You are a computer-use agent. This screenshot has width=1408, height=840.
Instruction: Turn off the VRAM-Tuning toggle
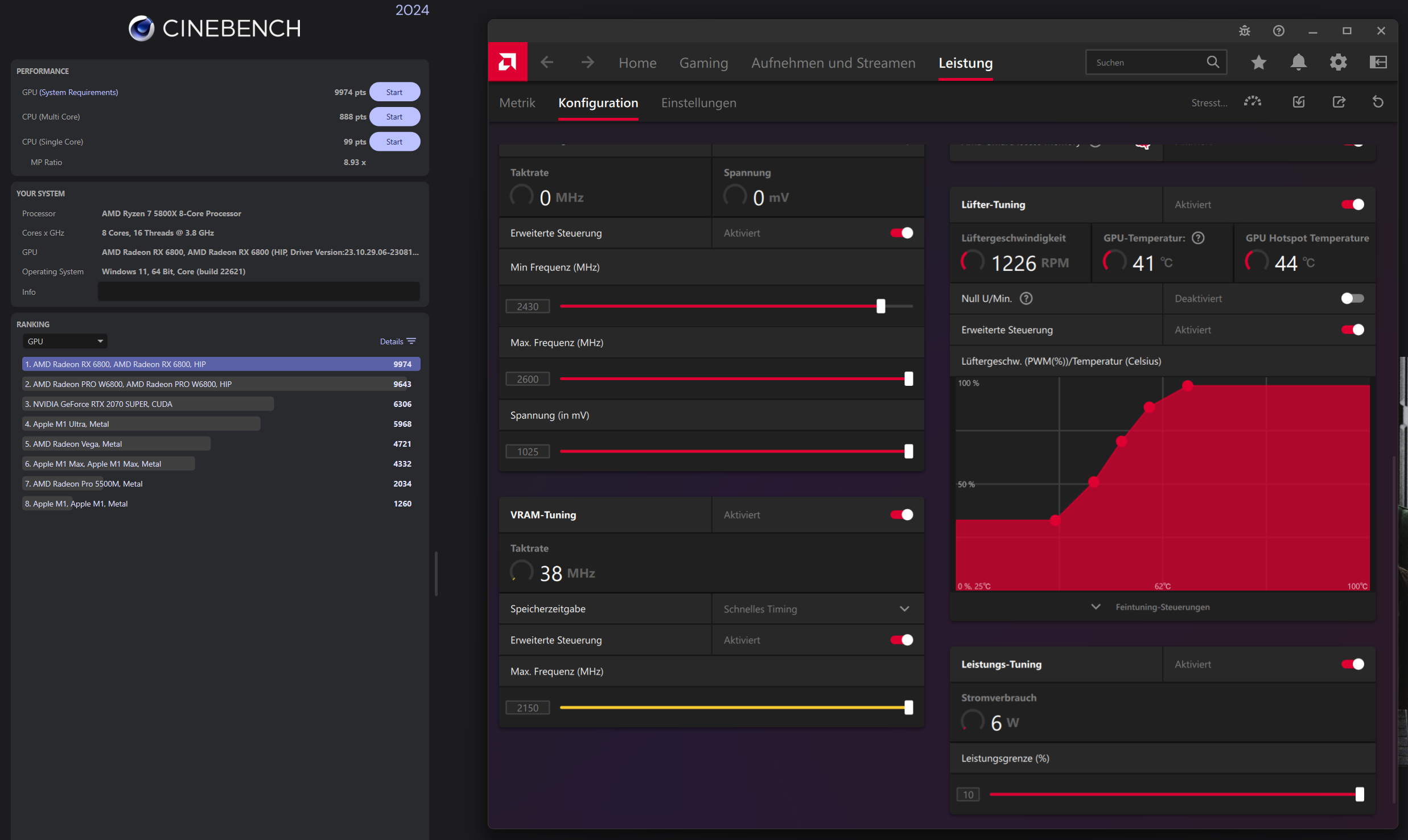[901, 515]
